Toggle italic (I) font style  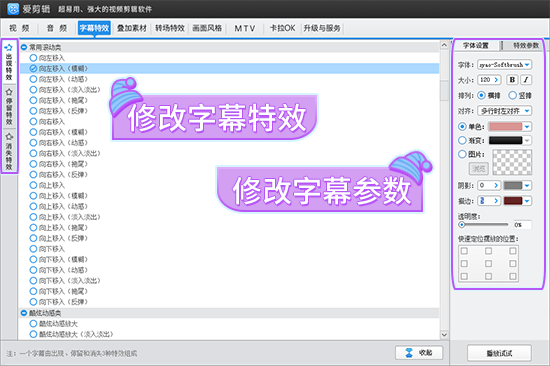click(526, 80)
